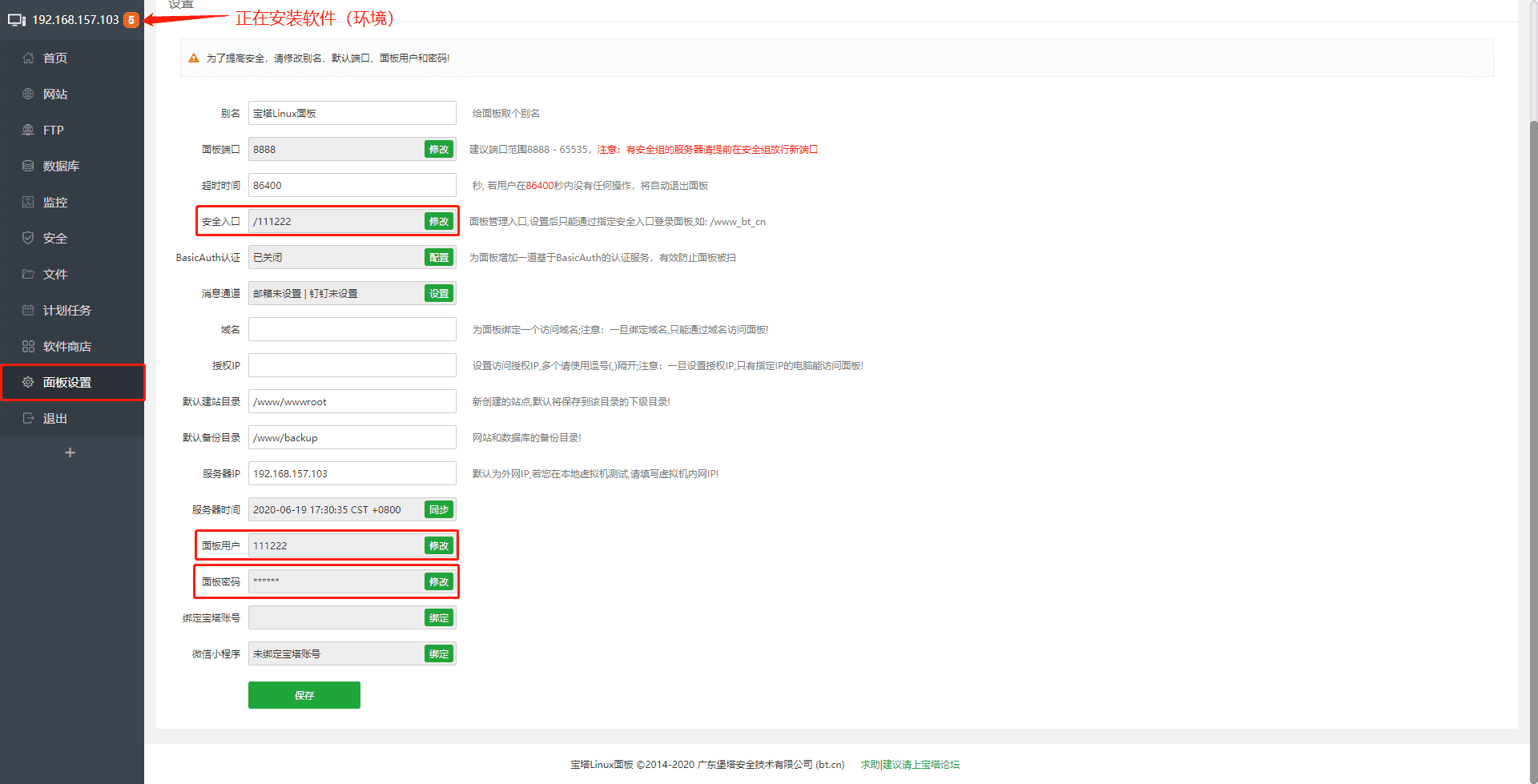Click 同步 button for 服务器时间
1538x784 pixels.
point(439,509)
